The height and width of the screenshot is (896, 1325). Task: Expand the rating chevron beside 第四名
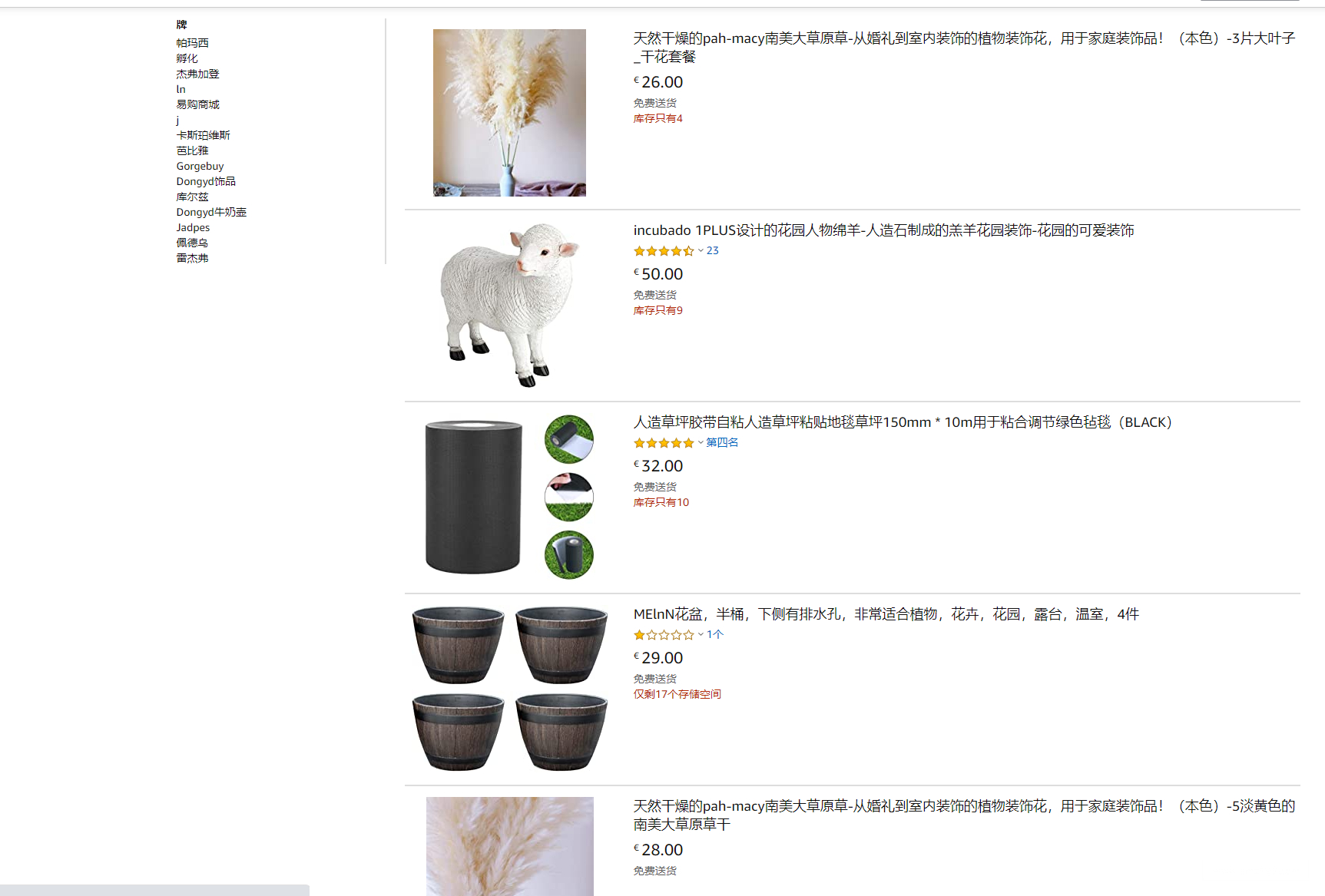coord(701,443)
